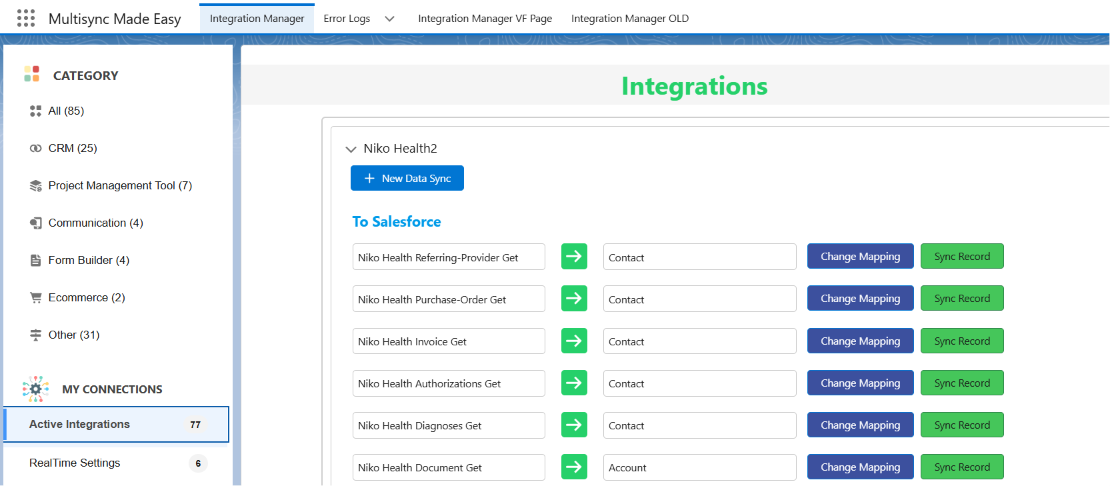
Task: Click green arrow for Document Get row
Action: pos(574,467)
